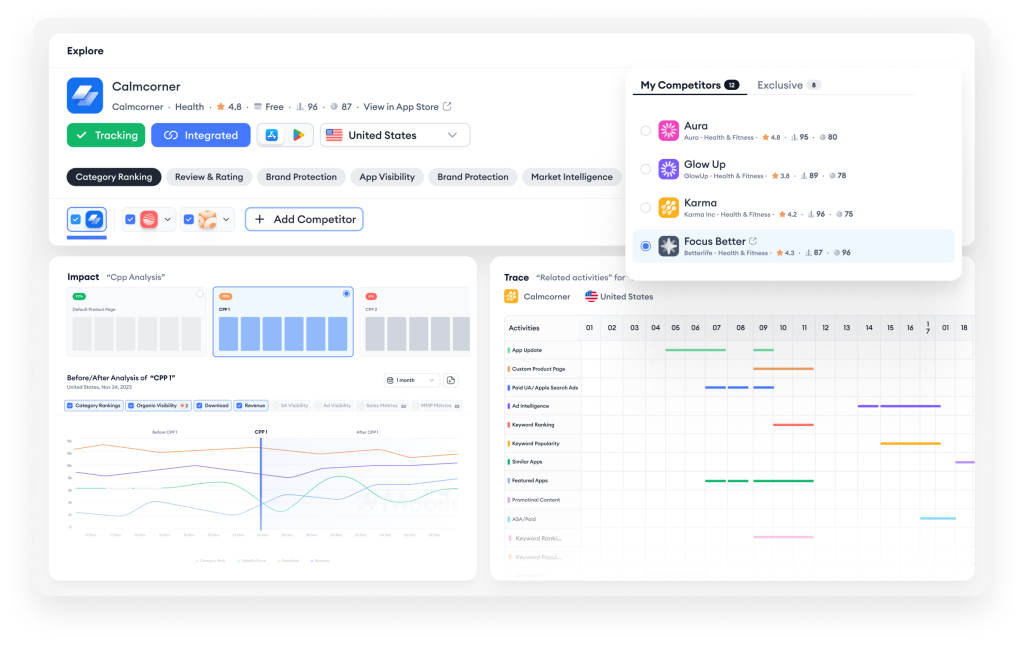Select the Apple App Store icon

click(272, 135)
